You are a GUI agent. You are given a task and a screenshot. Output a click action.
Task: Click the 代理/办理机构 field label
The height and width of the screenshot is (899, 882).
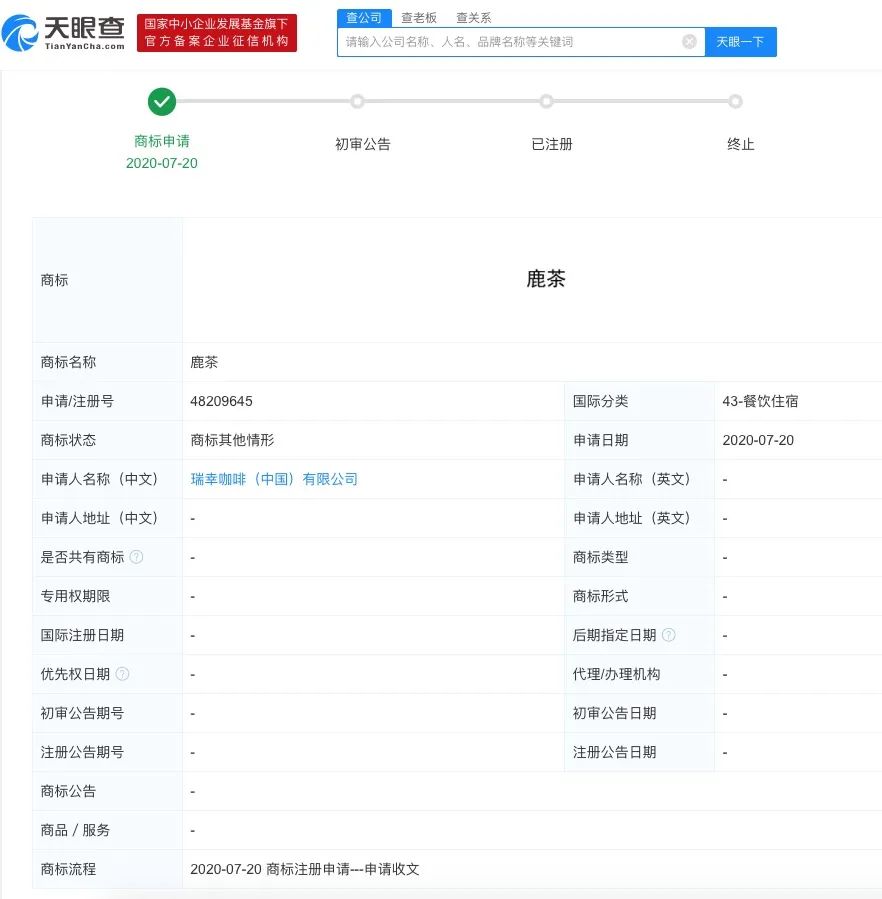[x=616, y=674]
